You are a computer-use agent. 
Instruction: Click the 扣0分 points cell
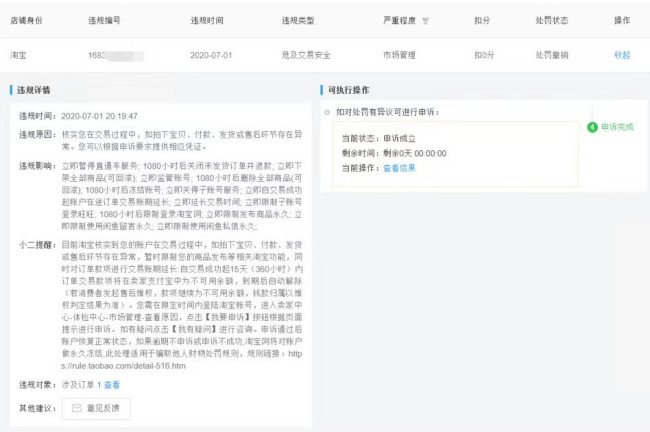[484, 55]
